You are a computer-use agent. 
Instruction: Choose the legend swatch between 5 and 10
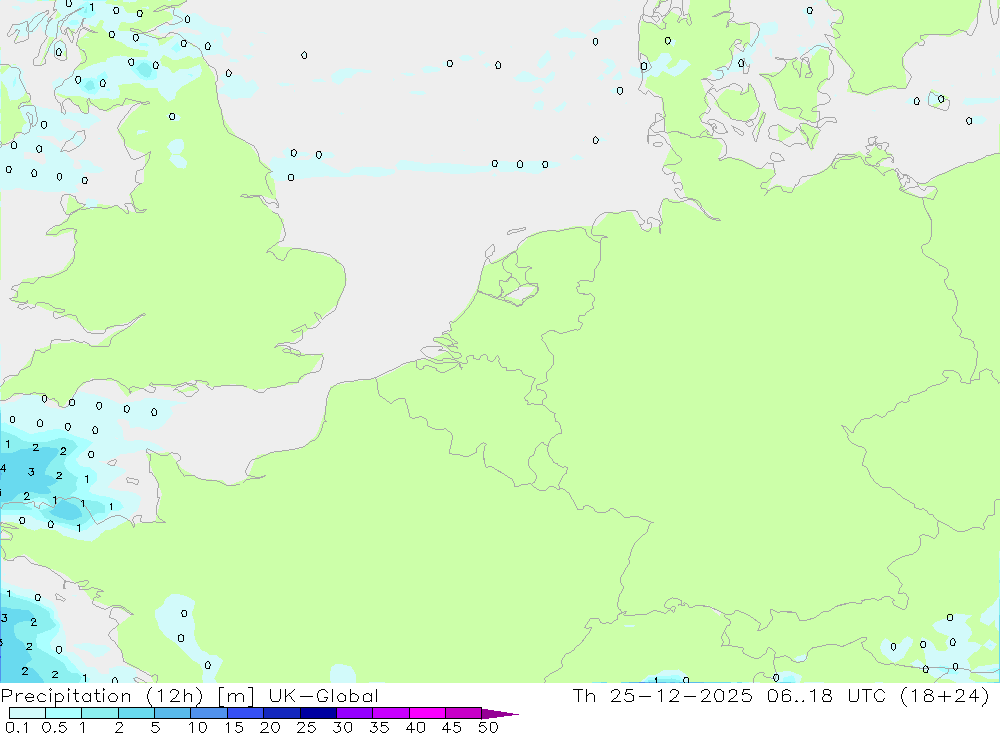tap(173, 713)
